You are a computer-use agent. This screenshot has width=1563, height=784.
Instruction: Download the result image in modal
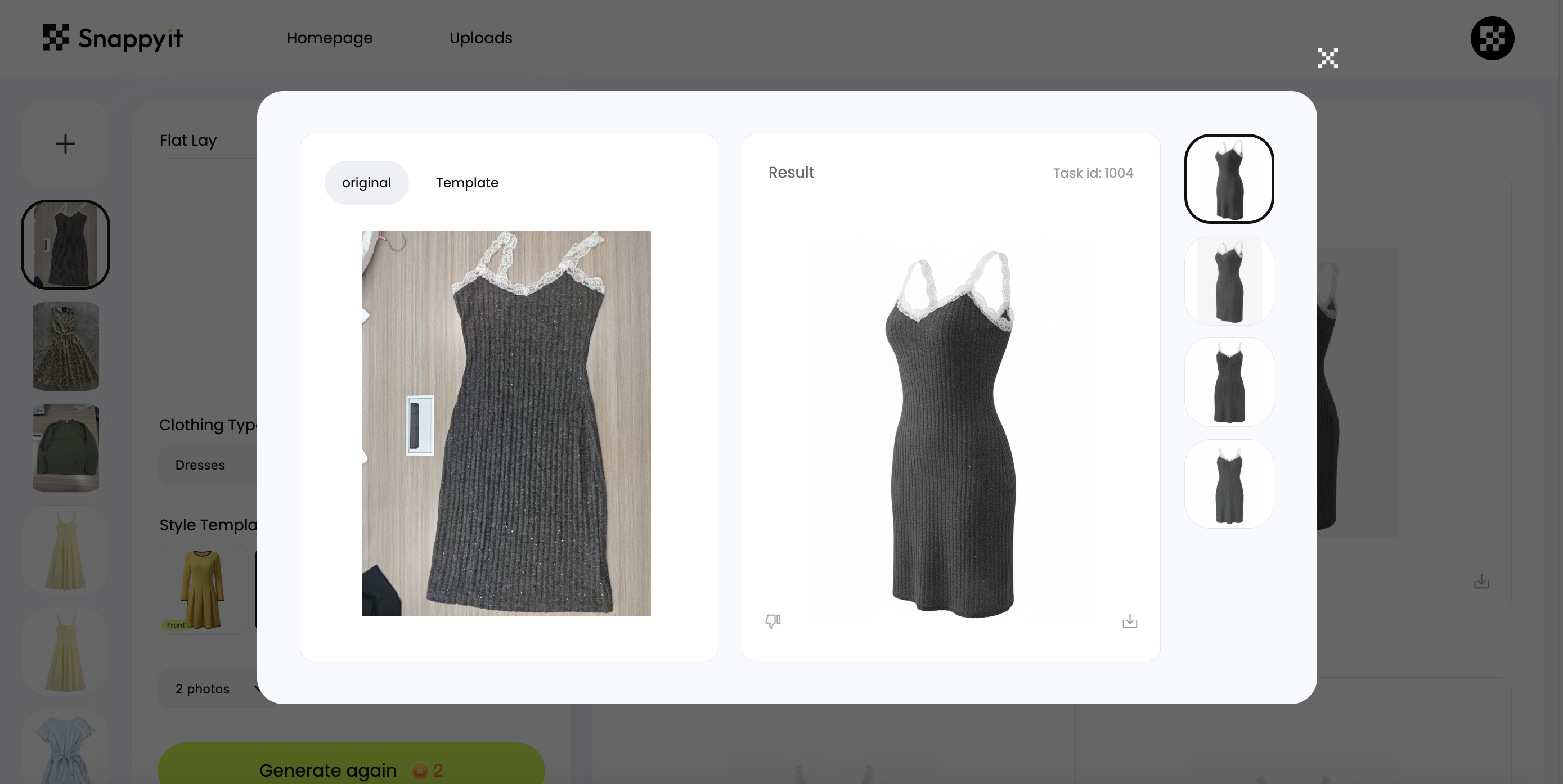[x=1129, y=621]
